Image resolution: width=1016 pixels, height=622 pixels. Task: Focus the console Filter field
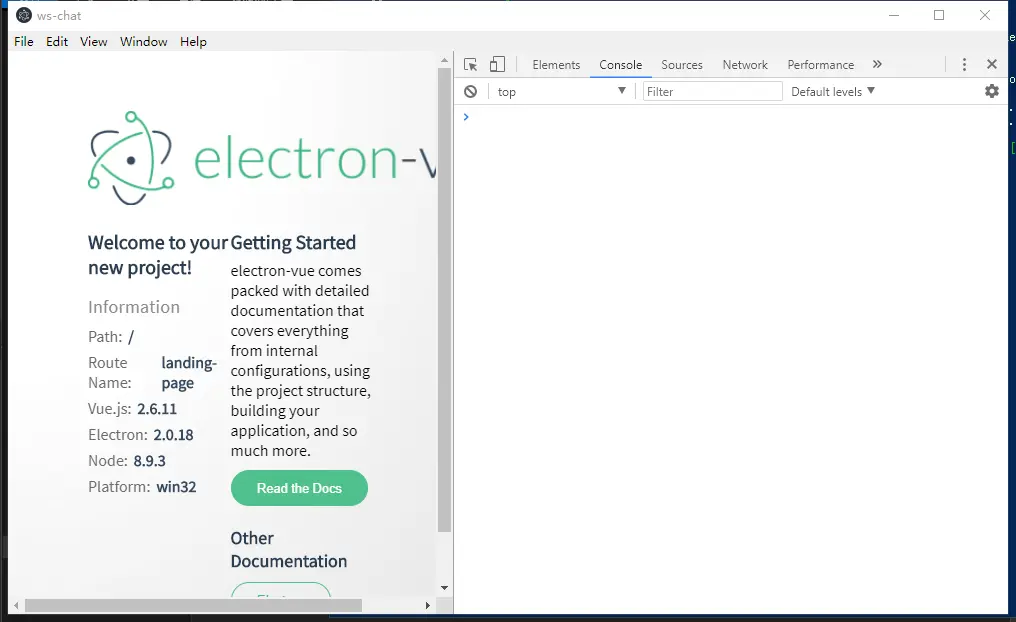click(x=712, y=91)
